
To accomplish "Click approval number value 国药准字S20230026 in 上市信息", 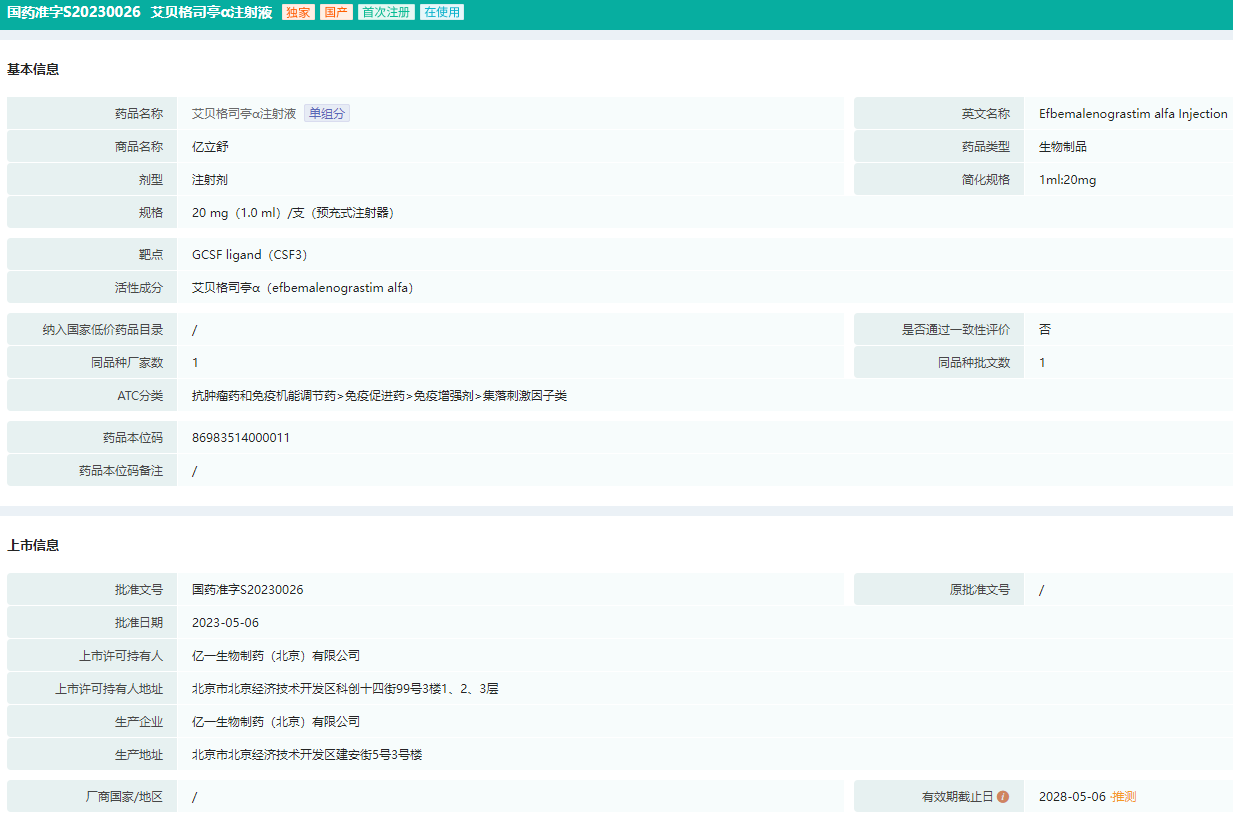I will click(x=248, y=590).
